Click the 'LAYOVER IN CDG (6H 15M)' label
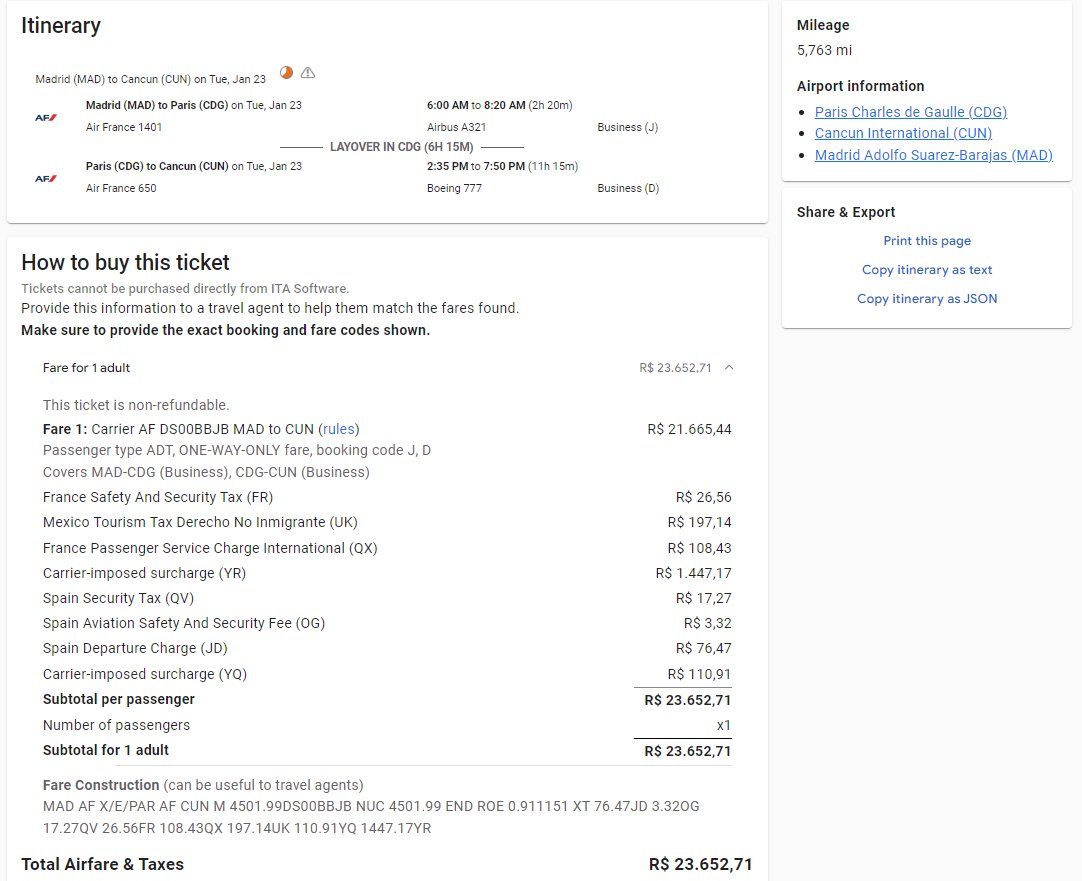1082x881 pixels. click(402, 147)
